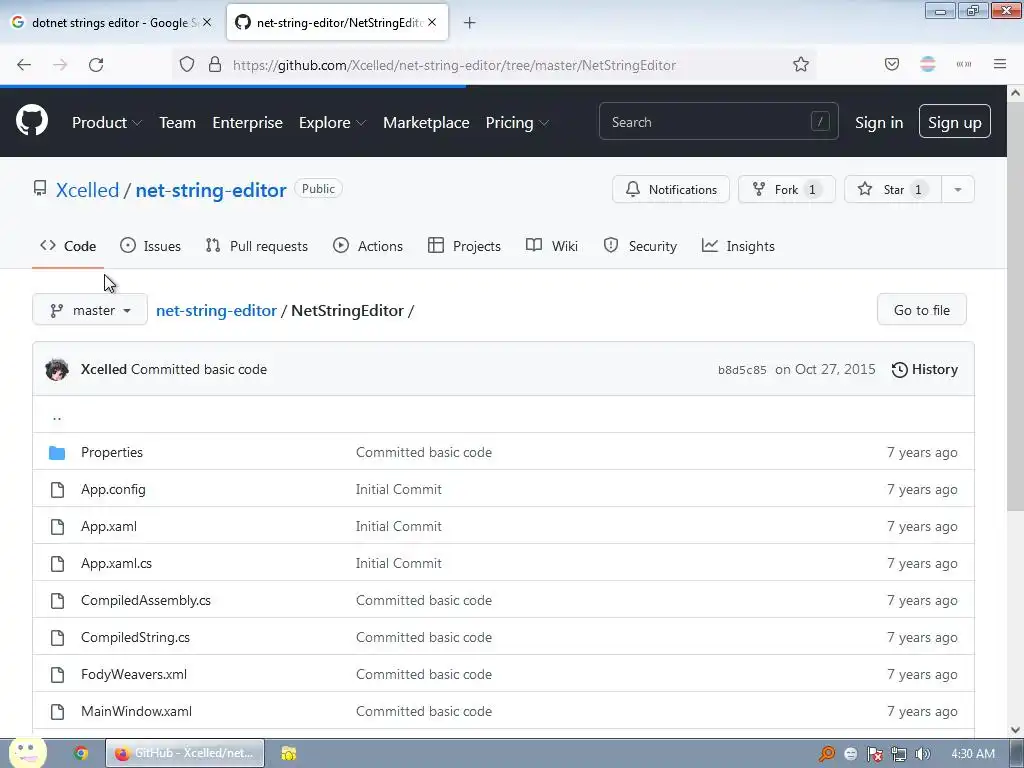The image size is (1024, 768).
Task: Click the Start button on taskbar
Action: click(x=27, y=752)
